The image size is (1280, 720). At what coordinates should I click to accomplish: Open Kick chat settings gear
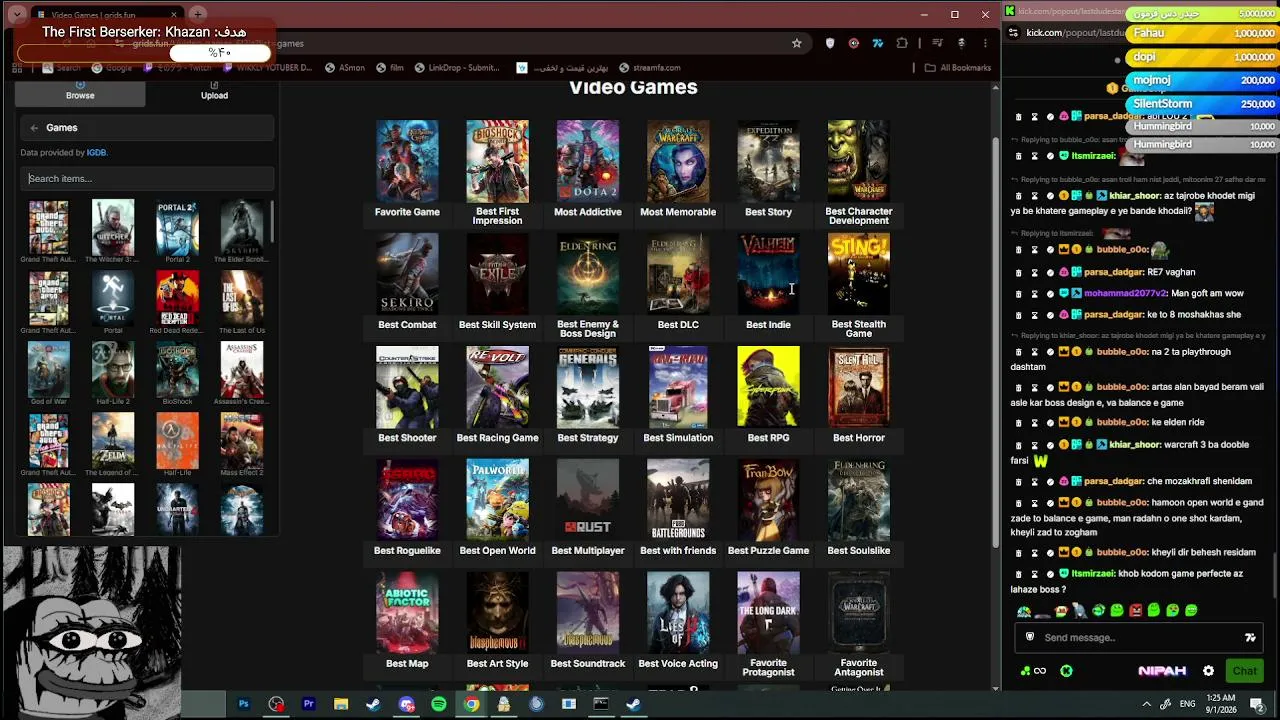pos(1208,671)
